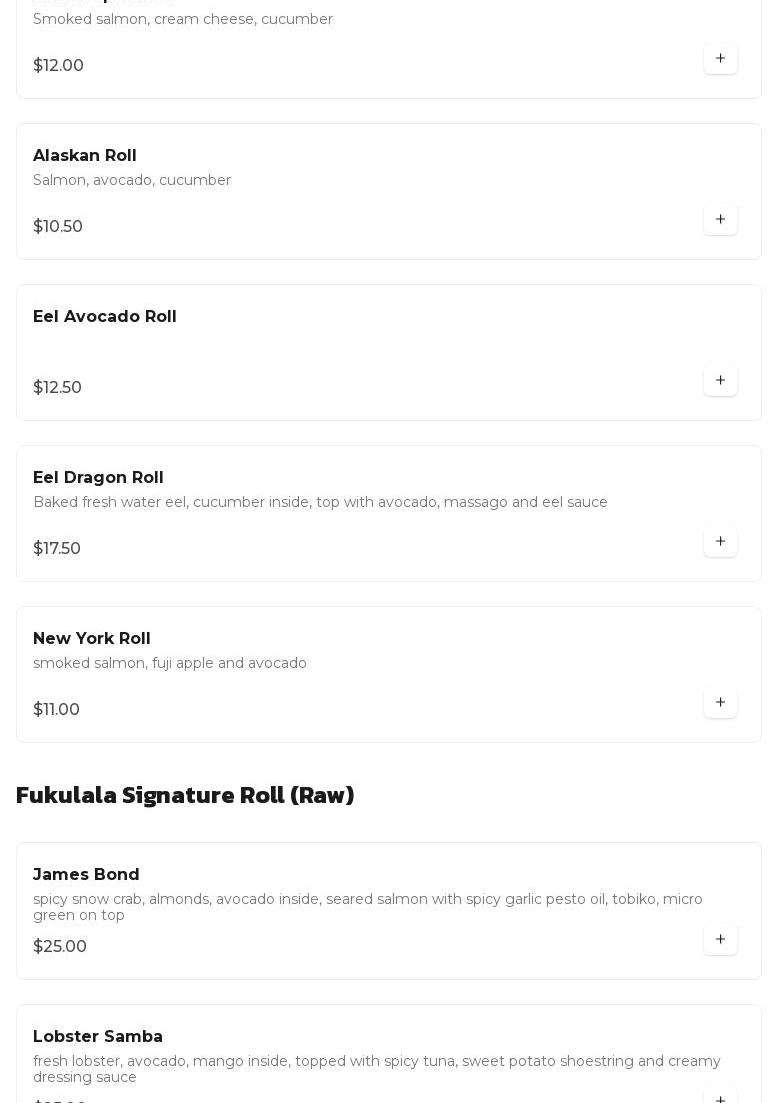
Task: Click the $10.50 Alaskan Roll price
Action: (x=58, y=227)
